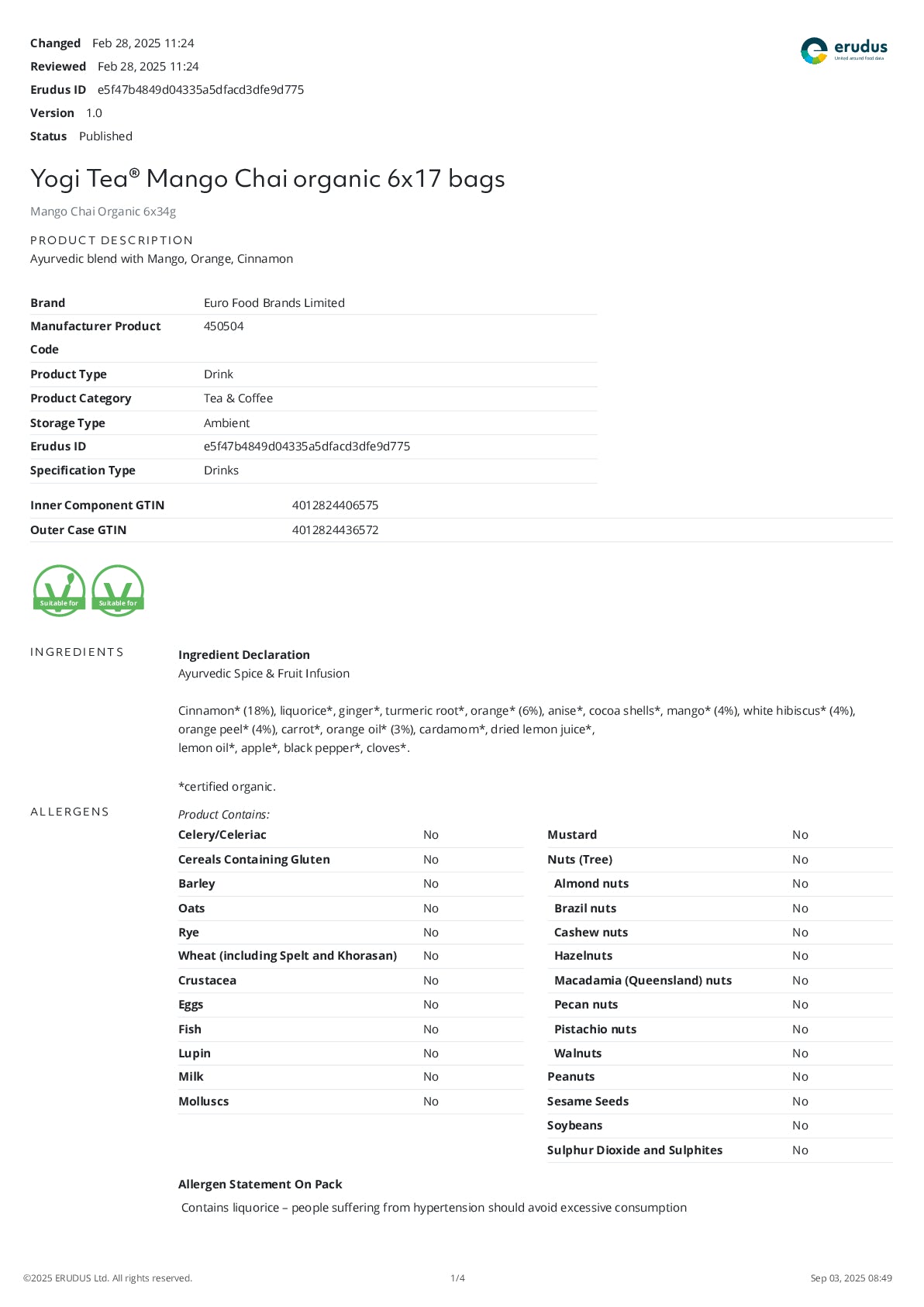Click the 'Suitable for' badge with leaf

pyautogui.click(x=59, y=591)
